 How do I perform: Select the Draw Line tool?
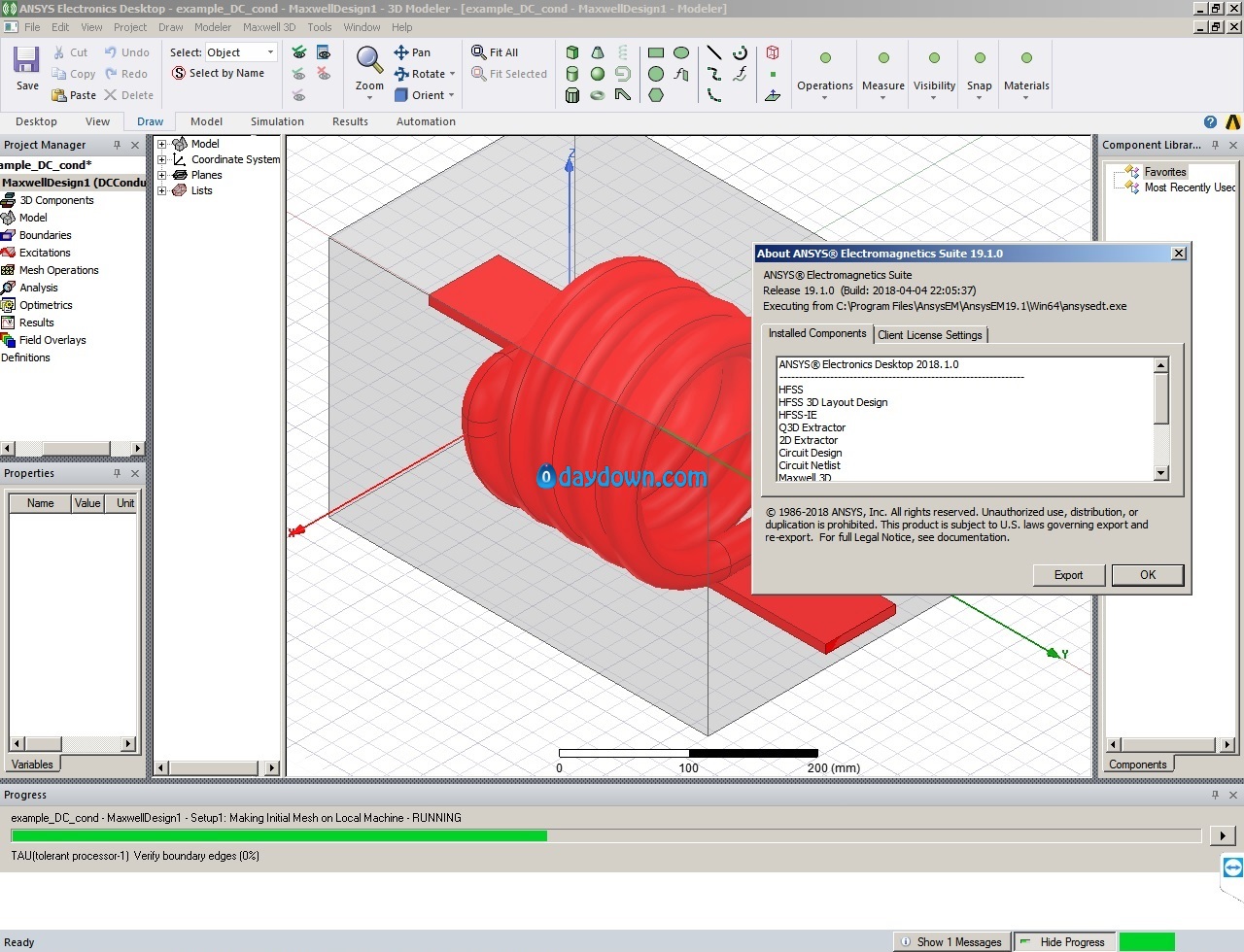tap(714, 52)
